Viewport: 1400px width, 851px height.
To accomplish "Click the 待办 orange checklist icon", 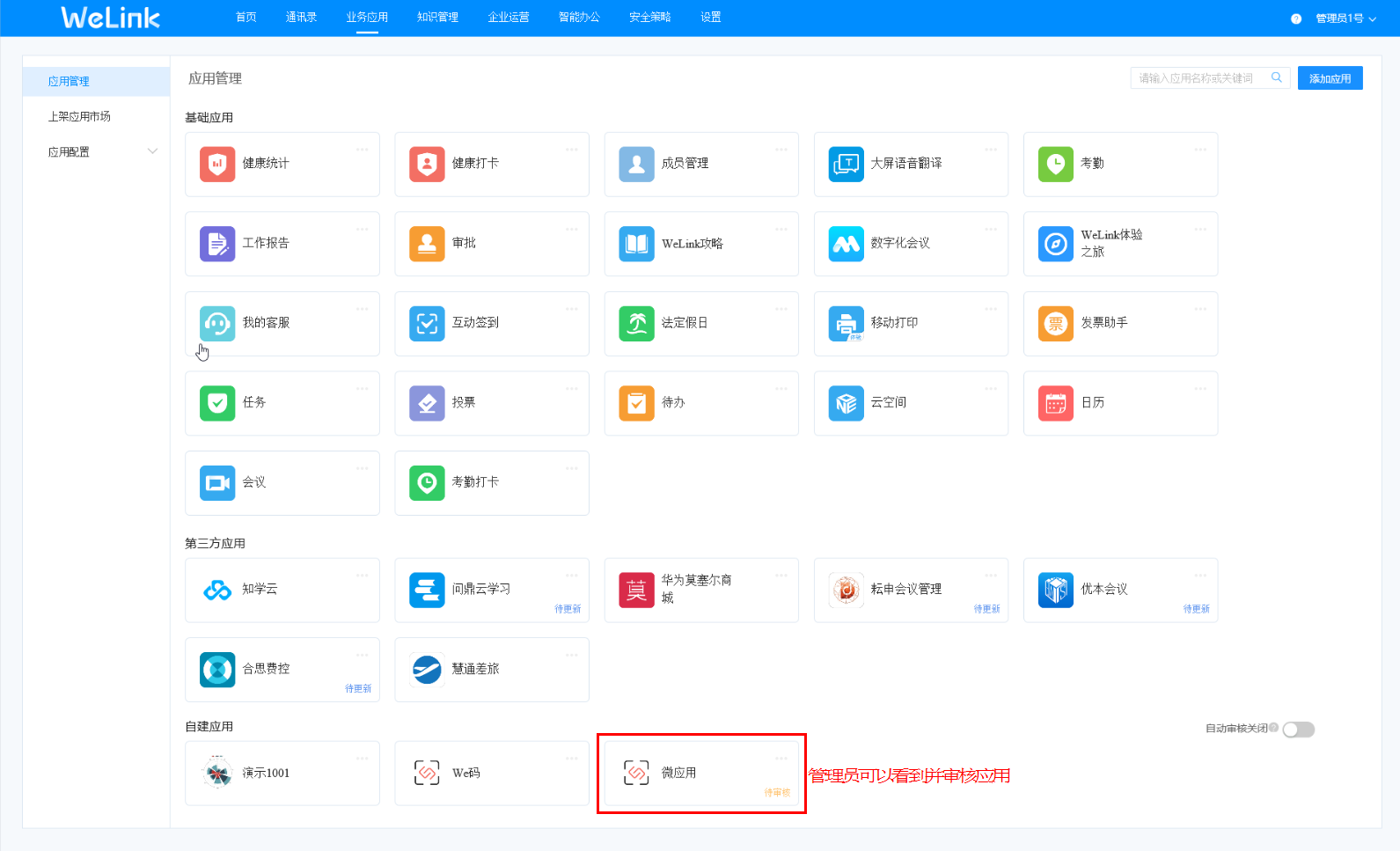I will (x=636, y=403).
